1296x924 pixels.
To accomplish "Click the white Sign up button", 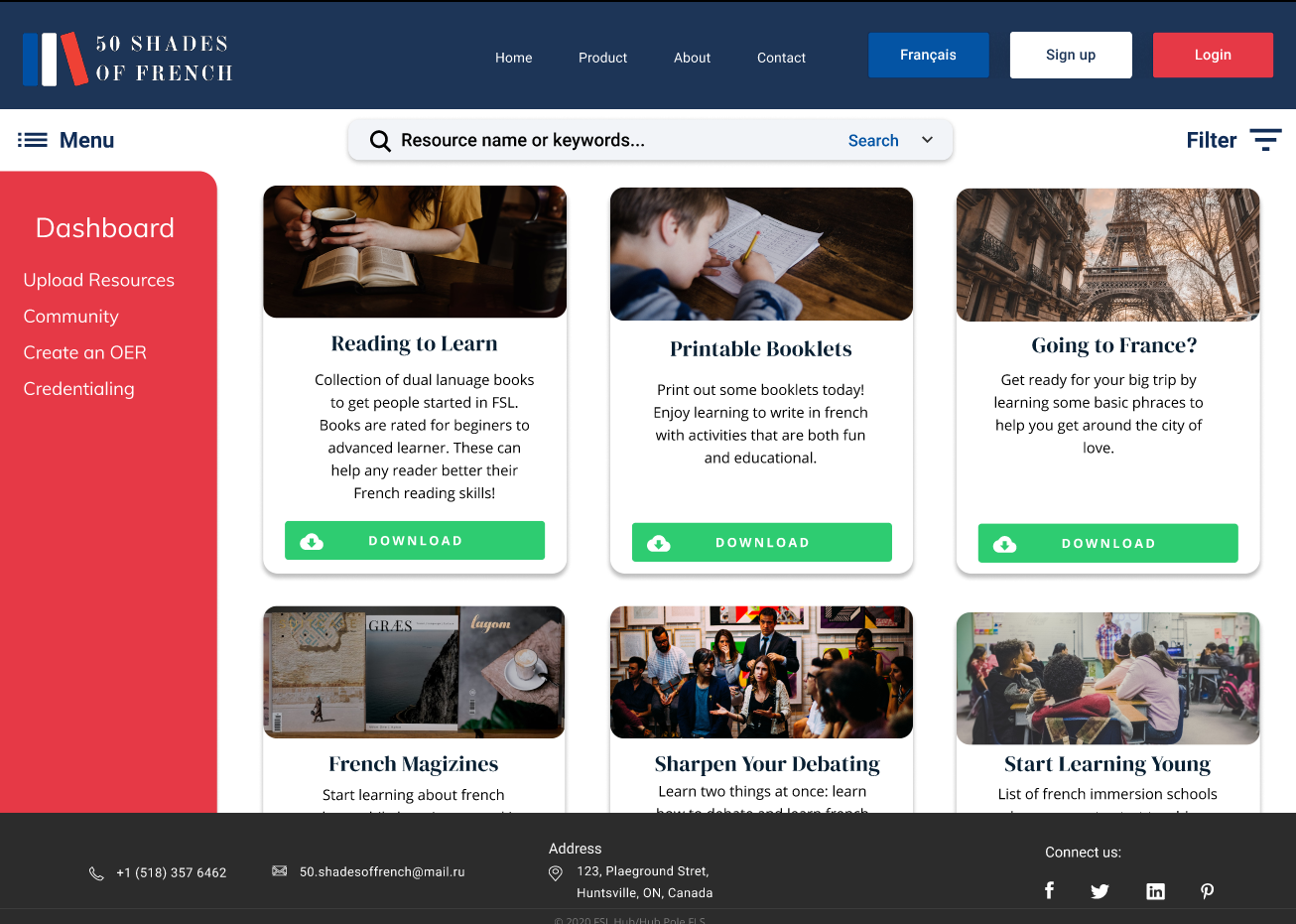I will click(1070, 56).
